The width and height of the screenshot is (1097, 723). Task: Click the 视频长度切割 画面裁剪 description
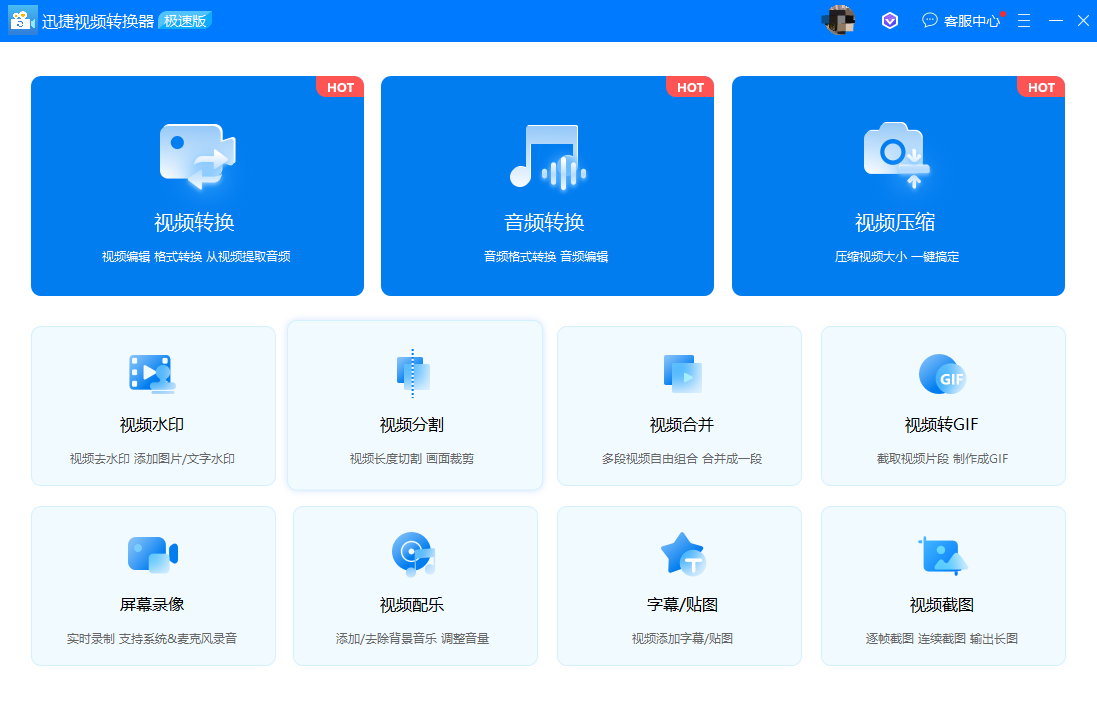(412, 459)
